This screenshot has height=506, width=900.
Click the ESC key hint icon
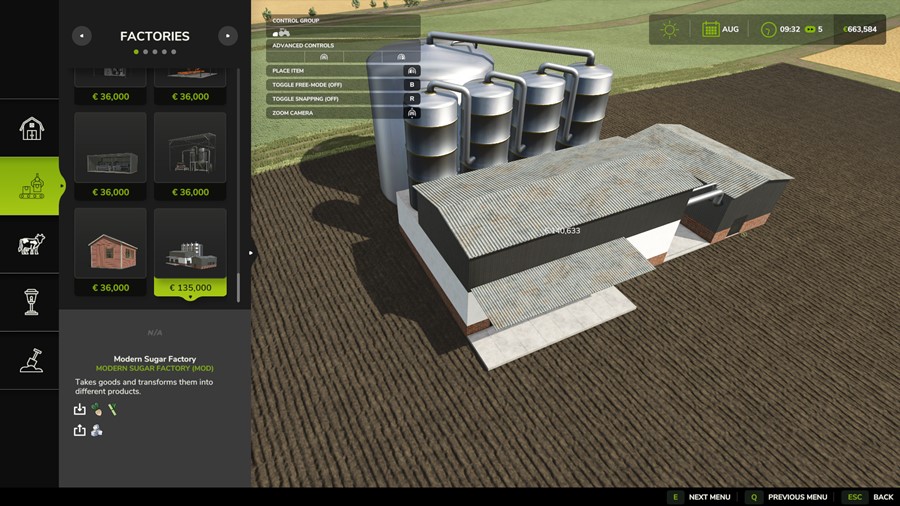[x=855, y=497]
